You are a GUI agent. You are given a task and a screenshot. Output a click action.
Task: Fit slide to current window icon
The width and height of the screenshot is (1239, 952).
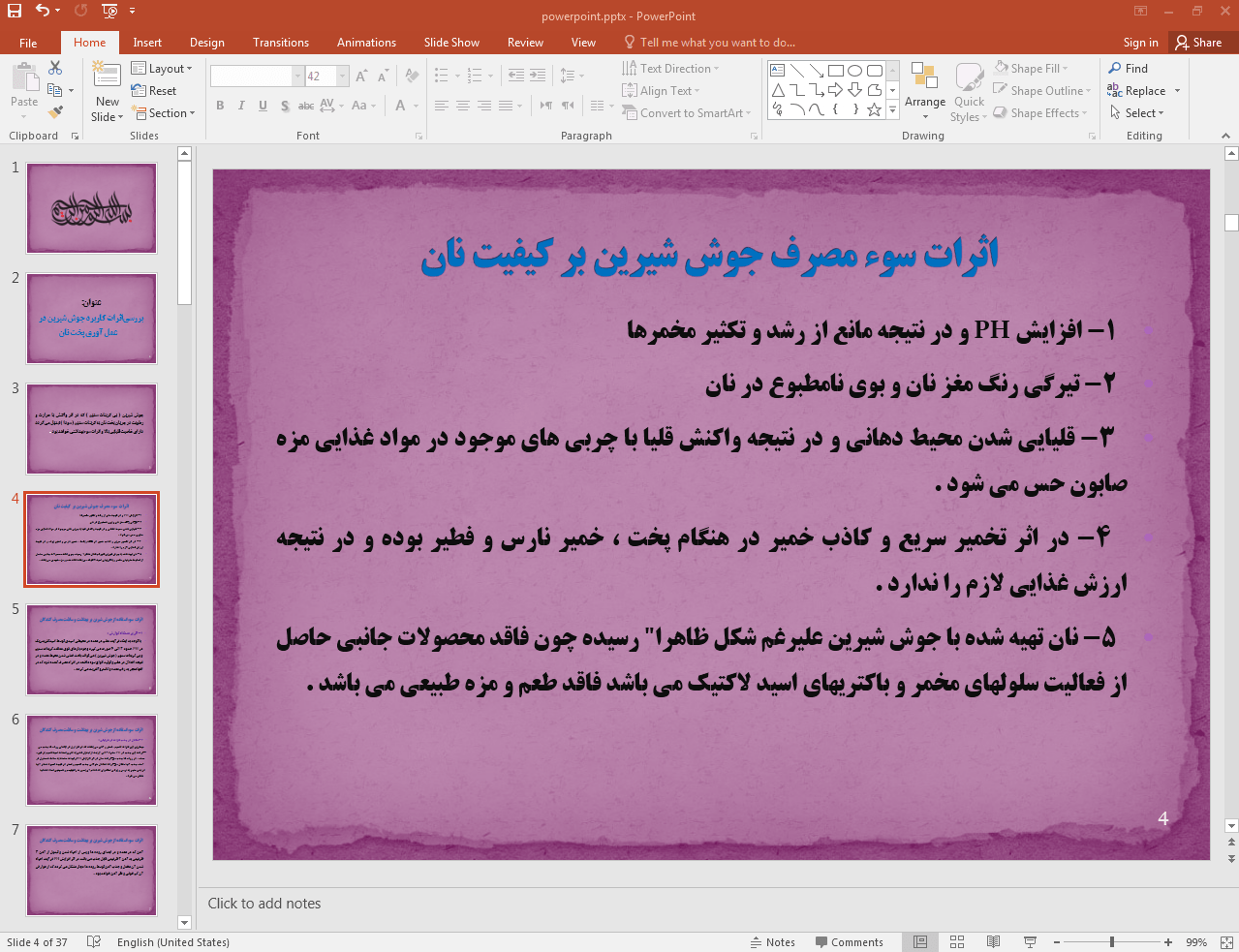coord(1225,942)
